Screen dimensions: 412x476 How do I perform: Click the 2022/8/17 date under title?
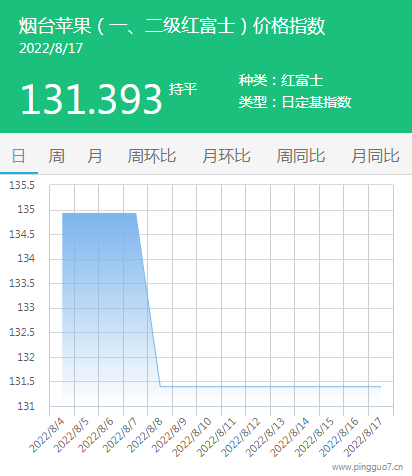51,49
